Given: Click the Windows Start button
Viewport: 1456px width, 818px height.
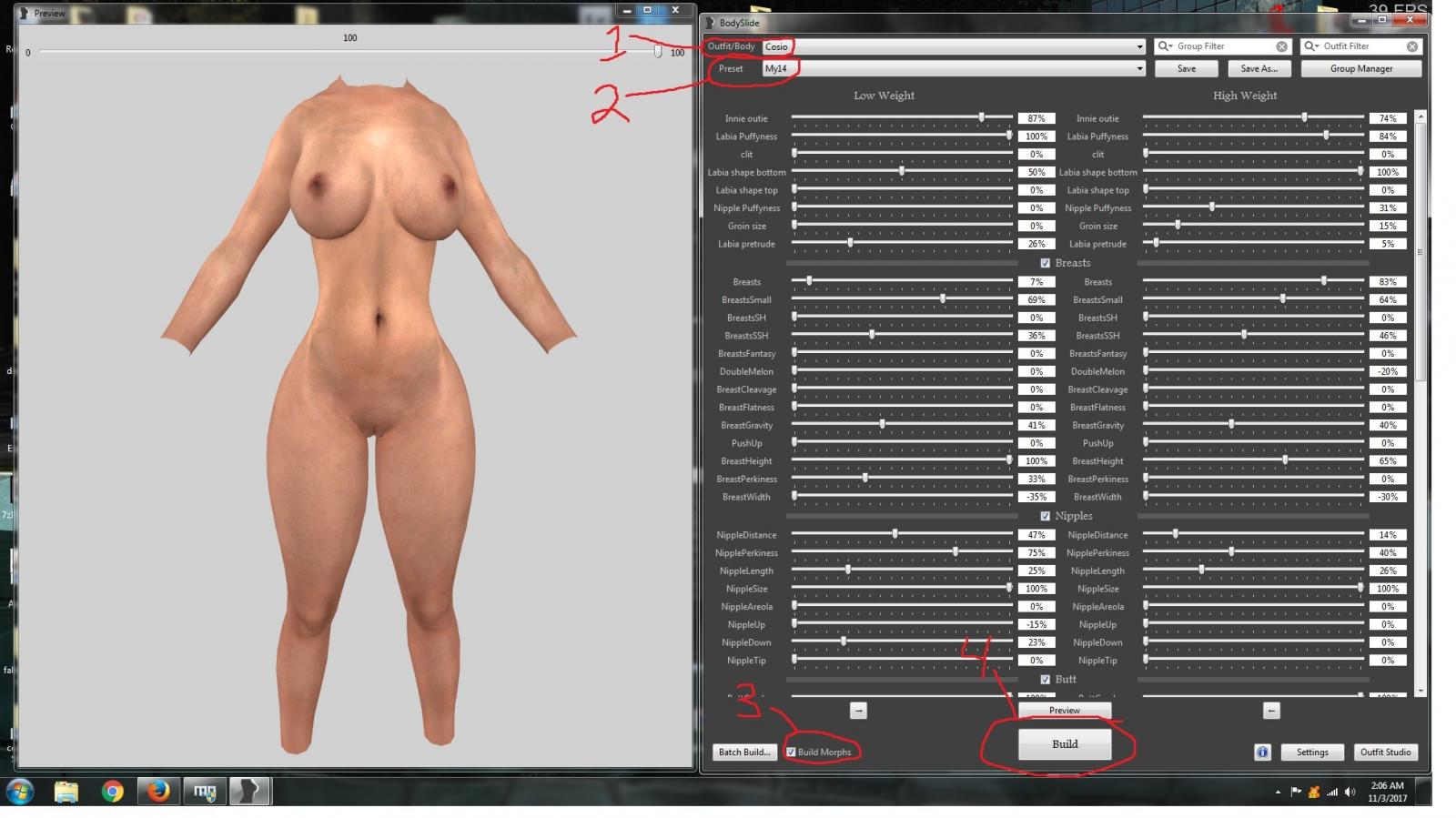Looking at the screenshot, I should click(x=20, y=792).
